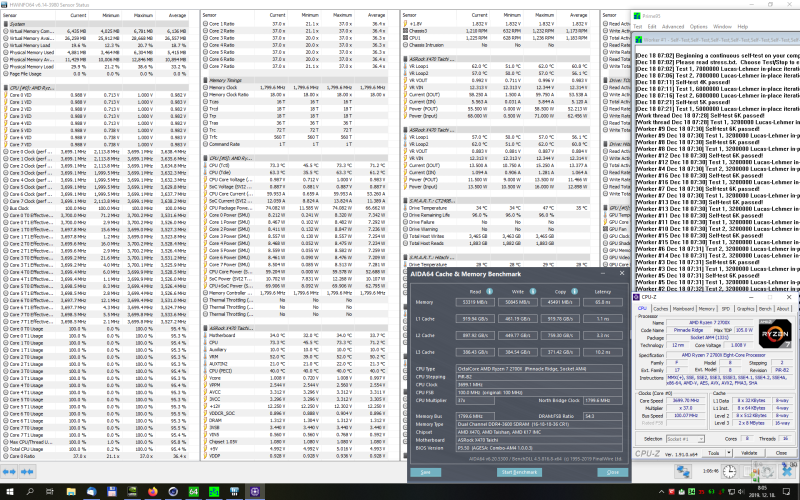Viewport: 800px width, 500px height.
Task: Open Task View from taskbar
Action: [49, 492]
